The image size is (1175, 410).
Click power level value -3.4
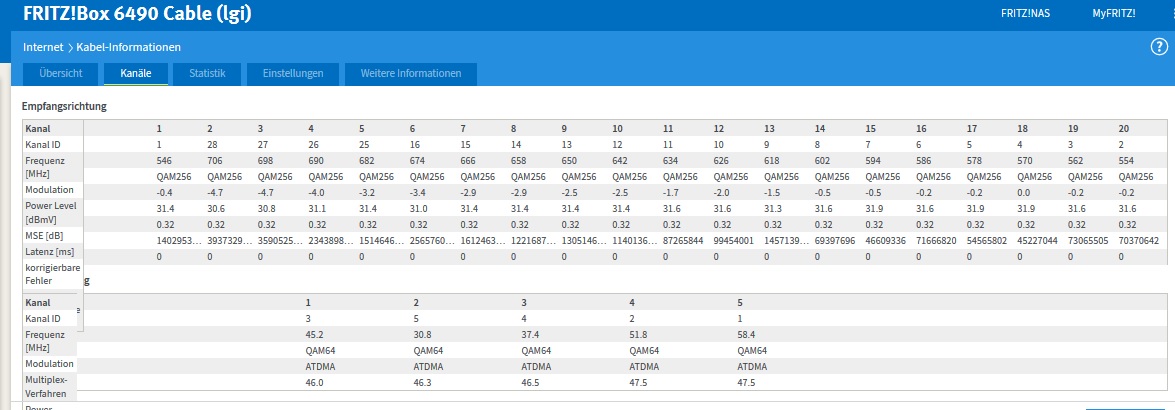tap(417, 193)
